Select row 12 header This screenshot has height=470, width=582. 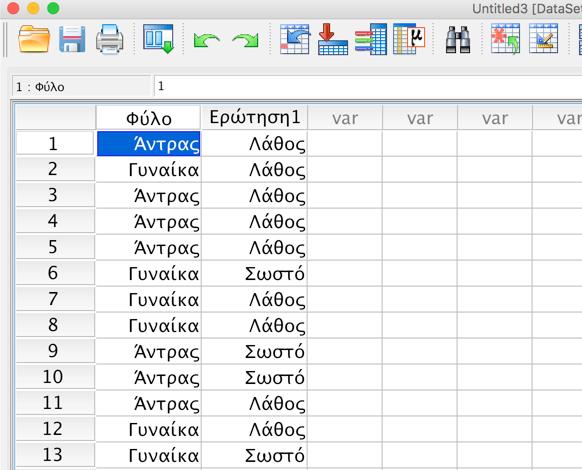(55, 429)
